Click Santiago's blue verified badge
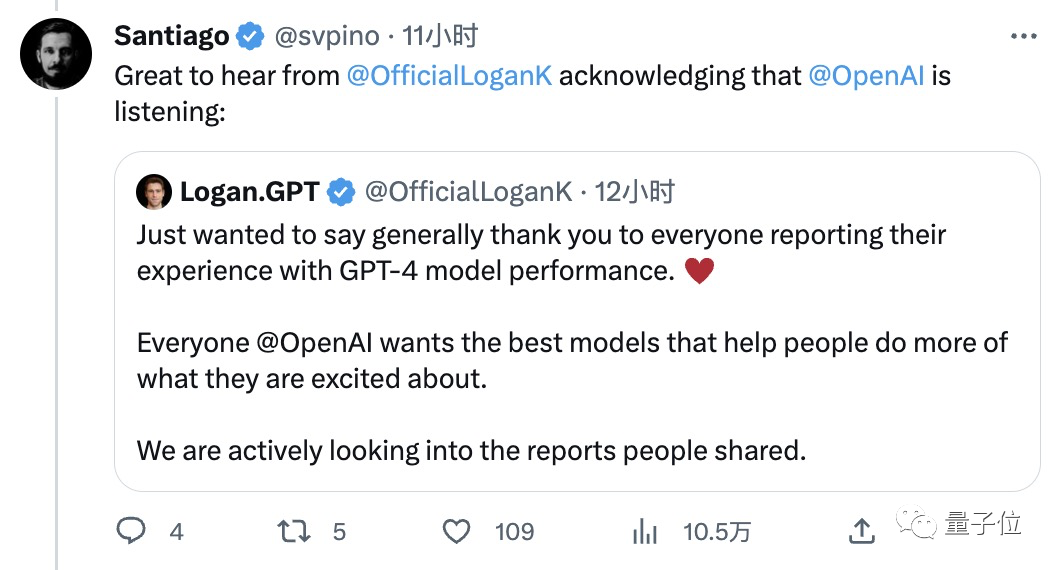Image resolution: width=1056 pixels, height=570 pixels. point(250,37)
